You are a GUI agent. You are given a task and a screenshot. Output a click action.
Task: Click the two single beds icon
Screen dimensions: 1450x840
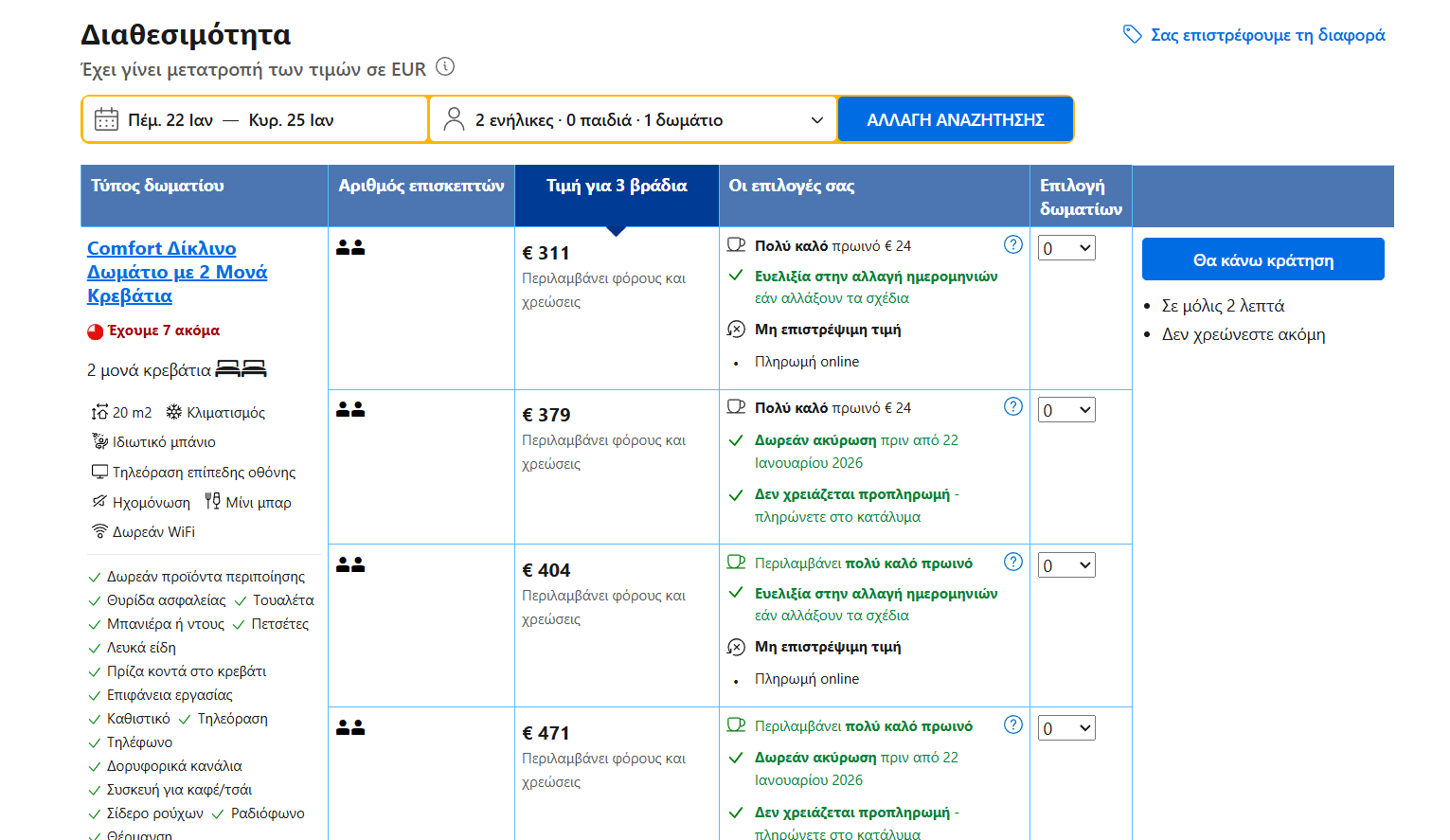click(x=241, y=369)
